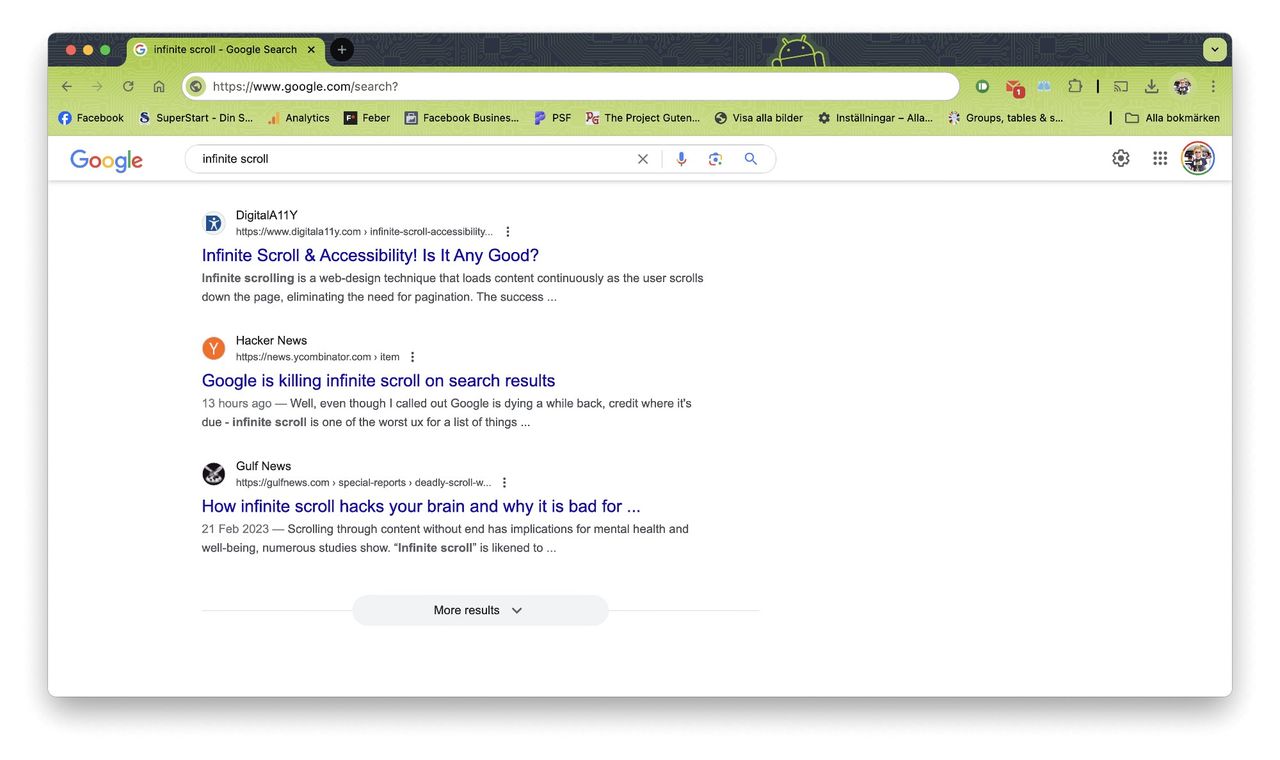Open quick settings gear beside the apps grid

tap(1120, 158)
